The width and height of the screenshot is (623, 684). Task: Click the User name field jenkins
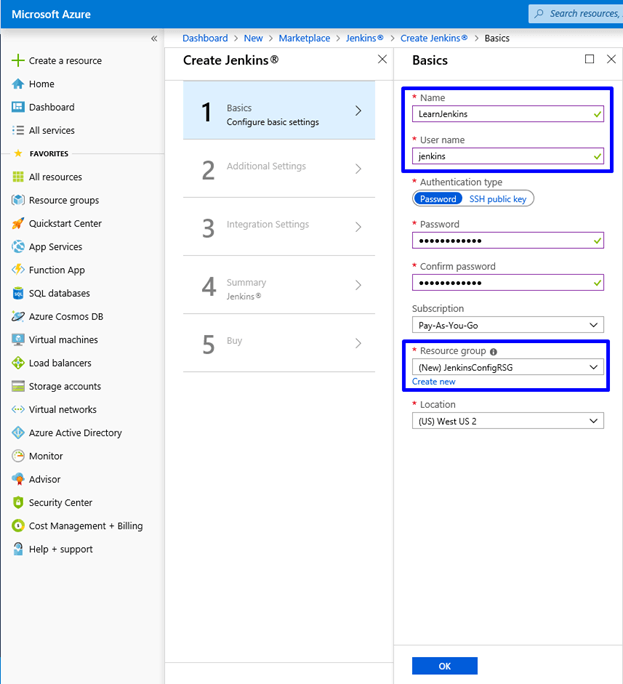click(508, 156)
